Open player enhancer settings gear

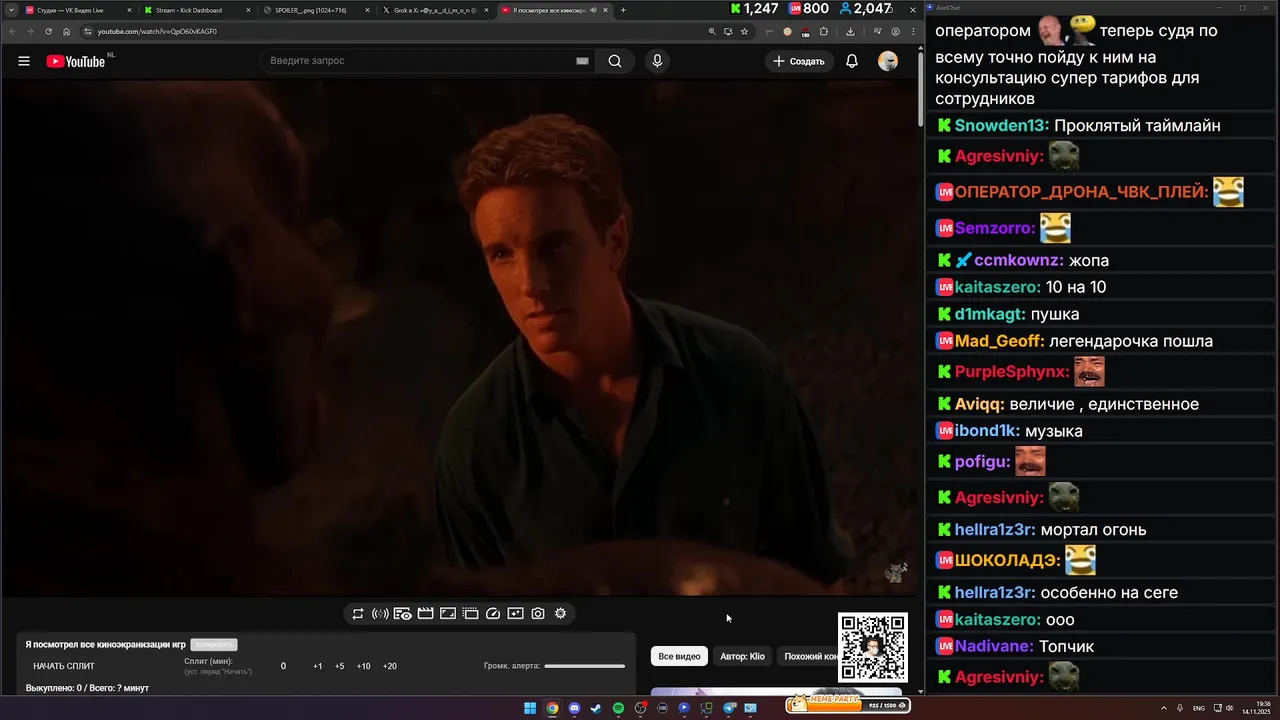[x=560, y=614]
